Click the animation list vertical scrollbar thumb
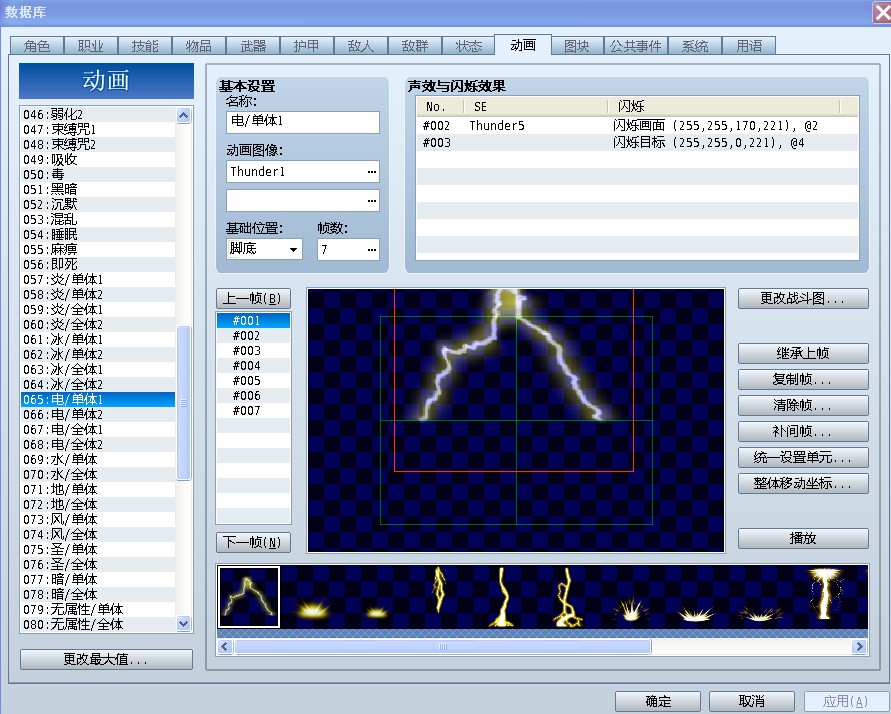 184,403
